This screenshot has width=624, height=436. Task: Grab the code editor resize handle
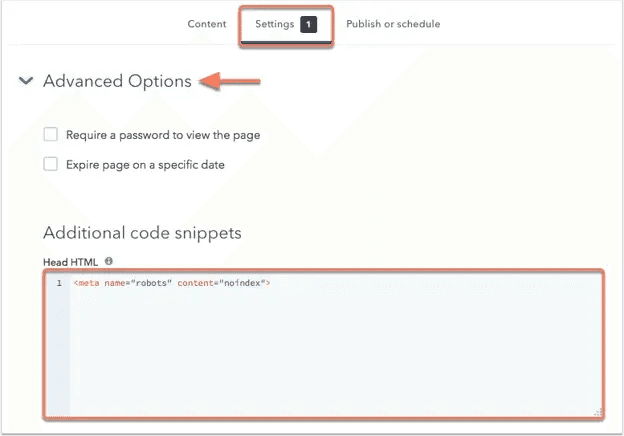point(598,412)
